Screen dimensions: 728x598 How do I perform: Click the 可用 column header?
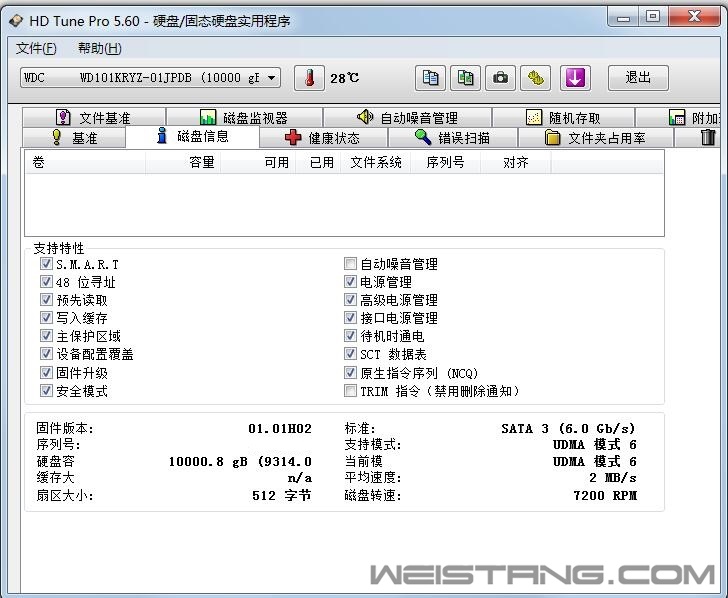[258, 162]
